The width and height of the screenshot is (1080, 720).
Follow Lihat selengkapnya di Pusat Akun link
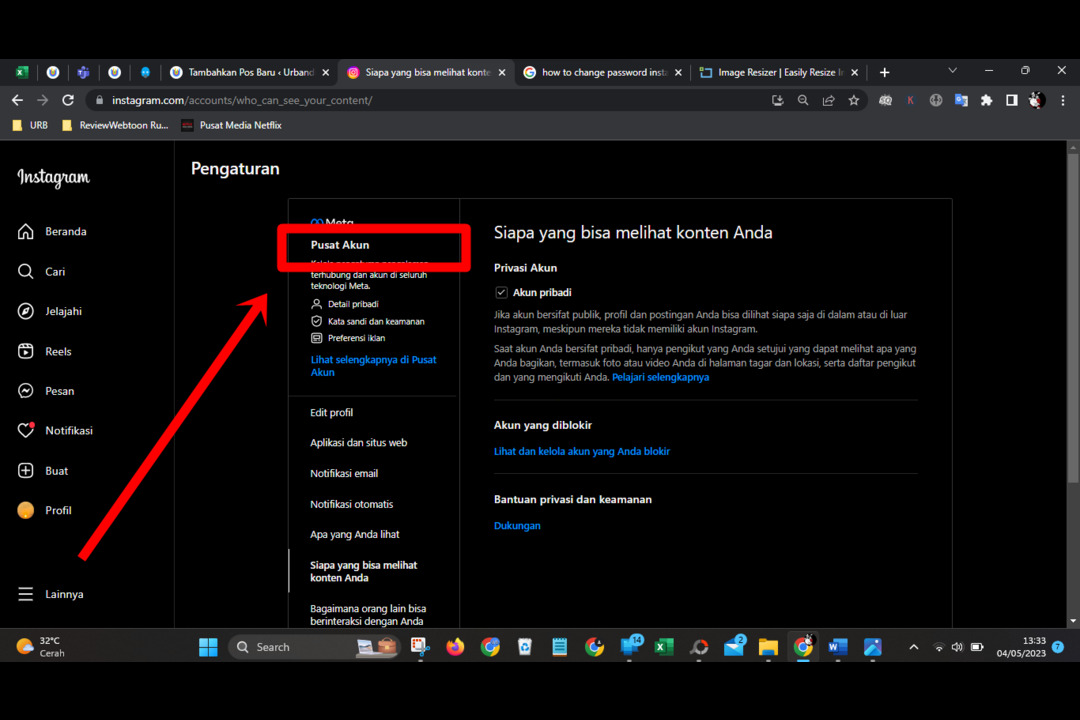click(x=373, y=366)
